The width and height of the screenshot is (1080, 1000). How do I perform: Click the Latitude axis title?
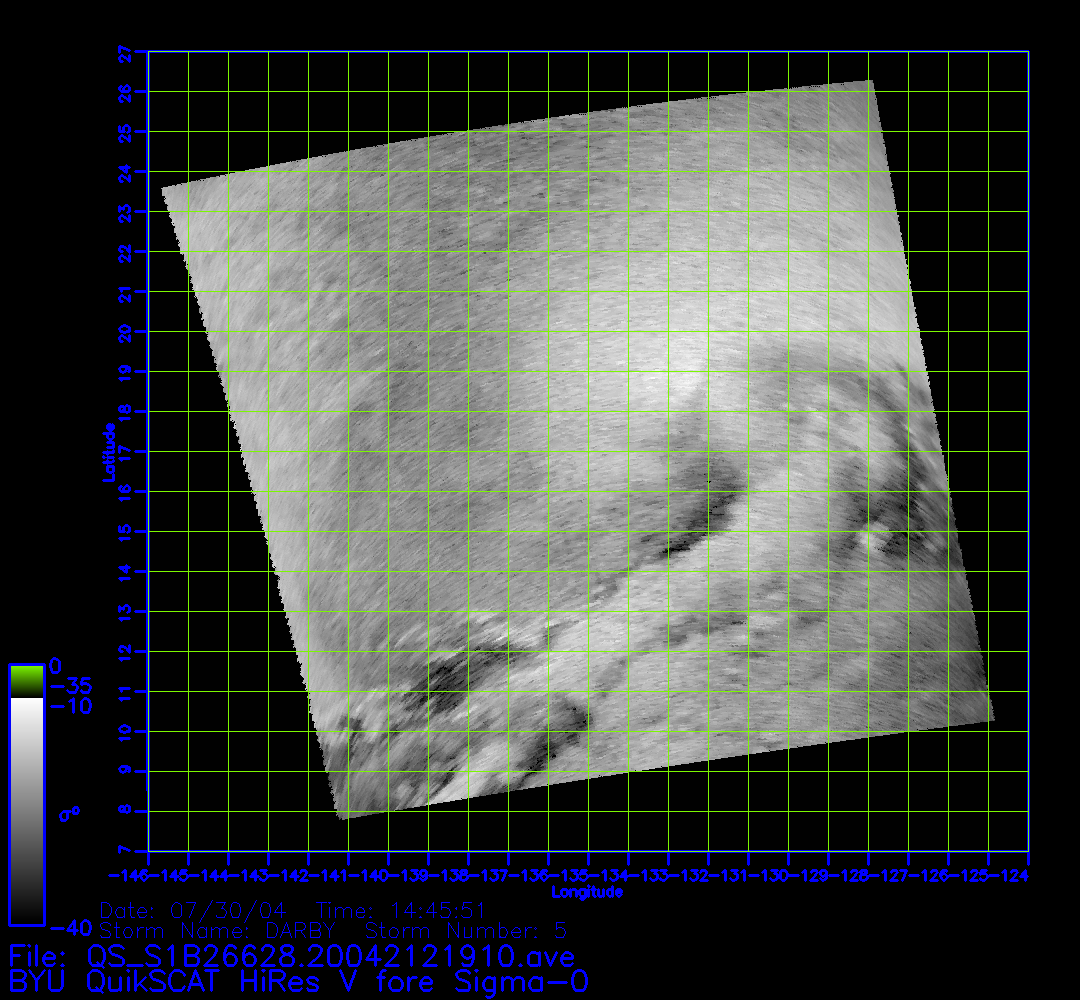point(106,452)
